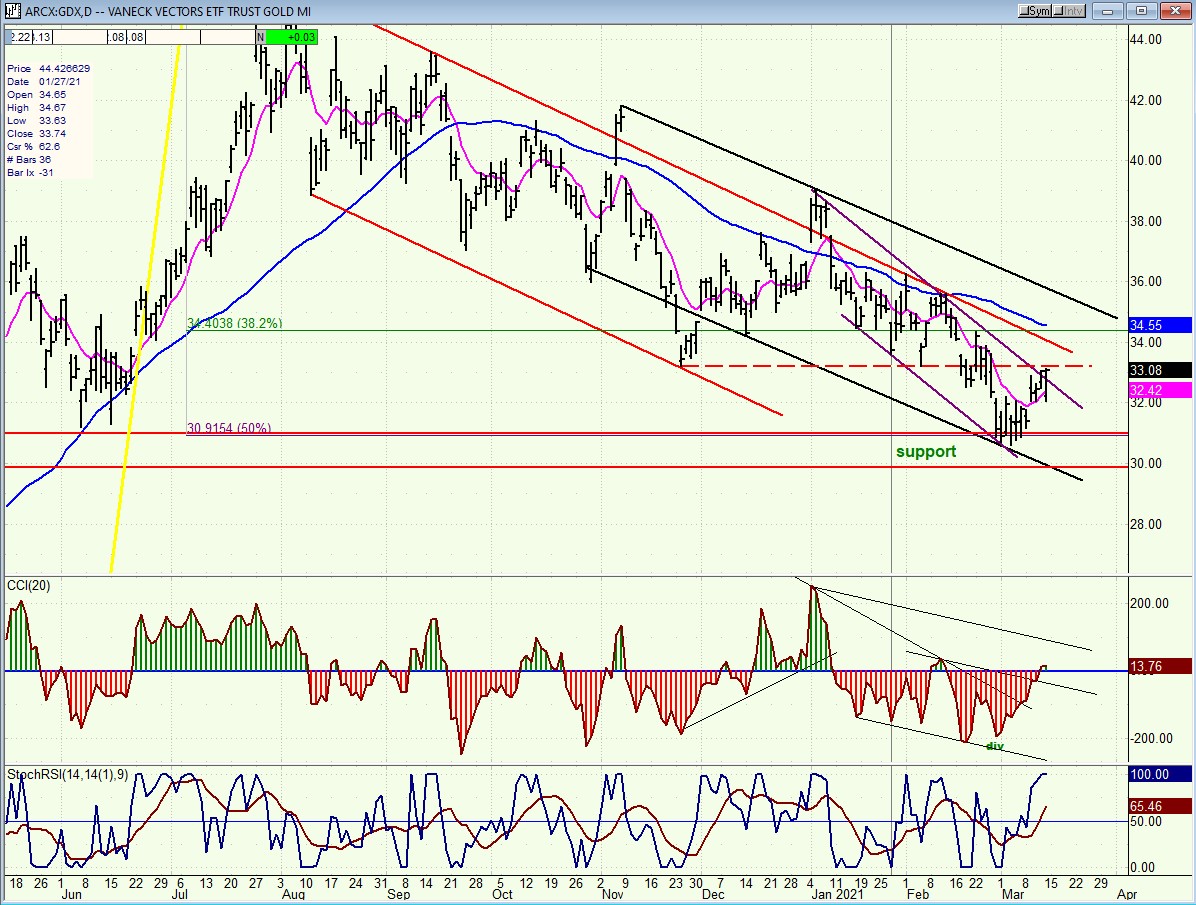Viewport: 1196px width, 905px height.
Task: Click the Close 33.74 row in data box
Action: click(x=37, y=134)
